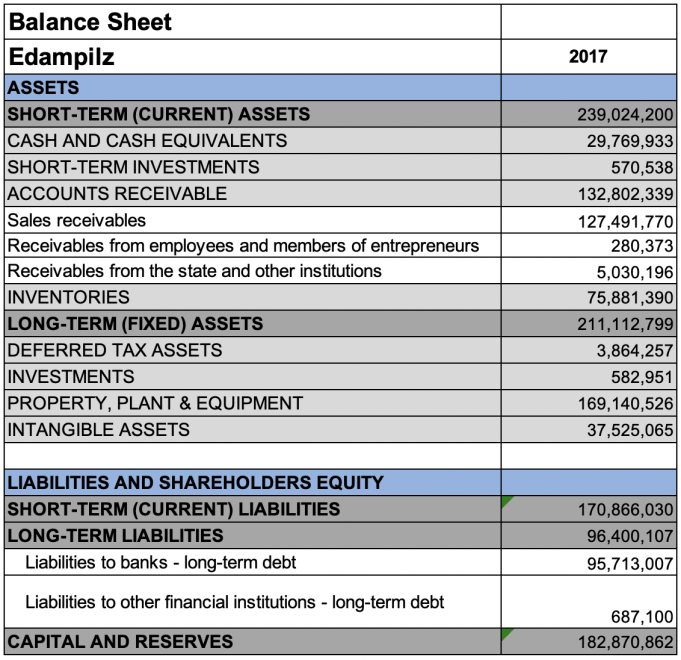Click the value 687,100
Viewport: 681px width, 660px height.
coord(642,617)
